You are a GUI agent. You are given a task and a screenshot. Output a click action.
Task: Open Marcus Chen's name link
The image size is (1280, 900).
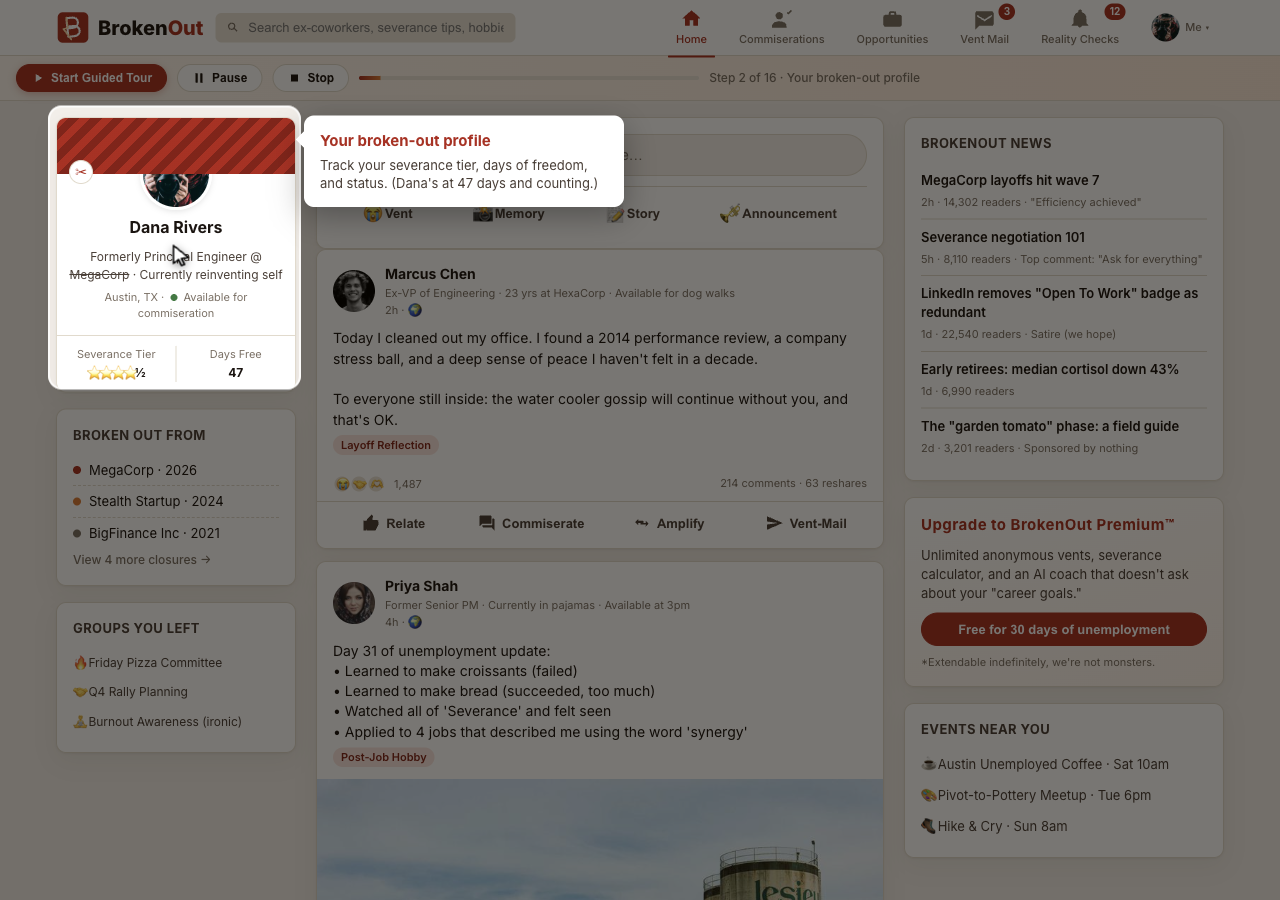(430, 274)
